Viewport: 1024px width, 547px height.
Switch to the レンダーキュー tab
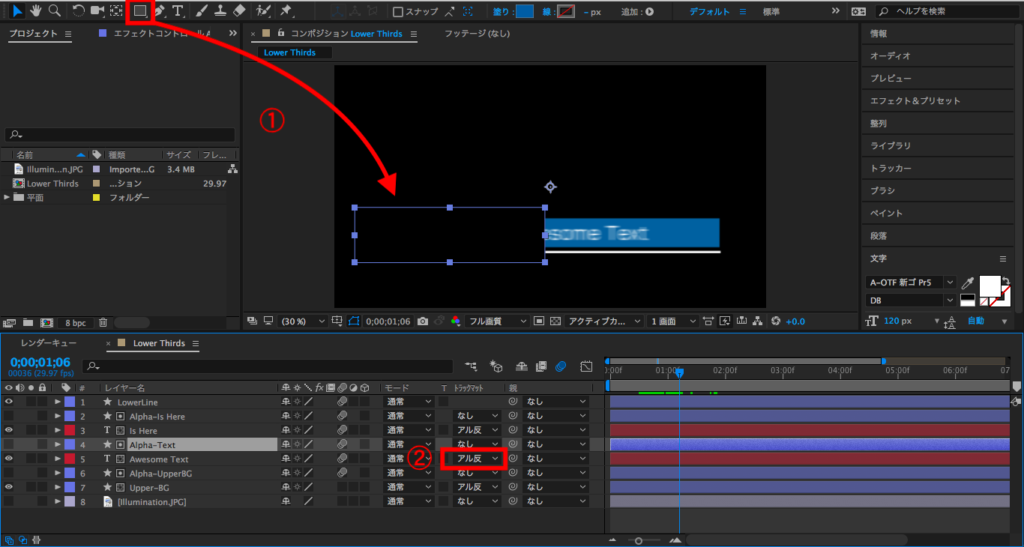[x=48, y=343]
